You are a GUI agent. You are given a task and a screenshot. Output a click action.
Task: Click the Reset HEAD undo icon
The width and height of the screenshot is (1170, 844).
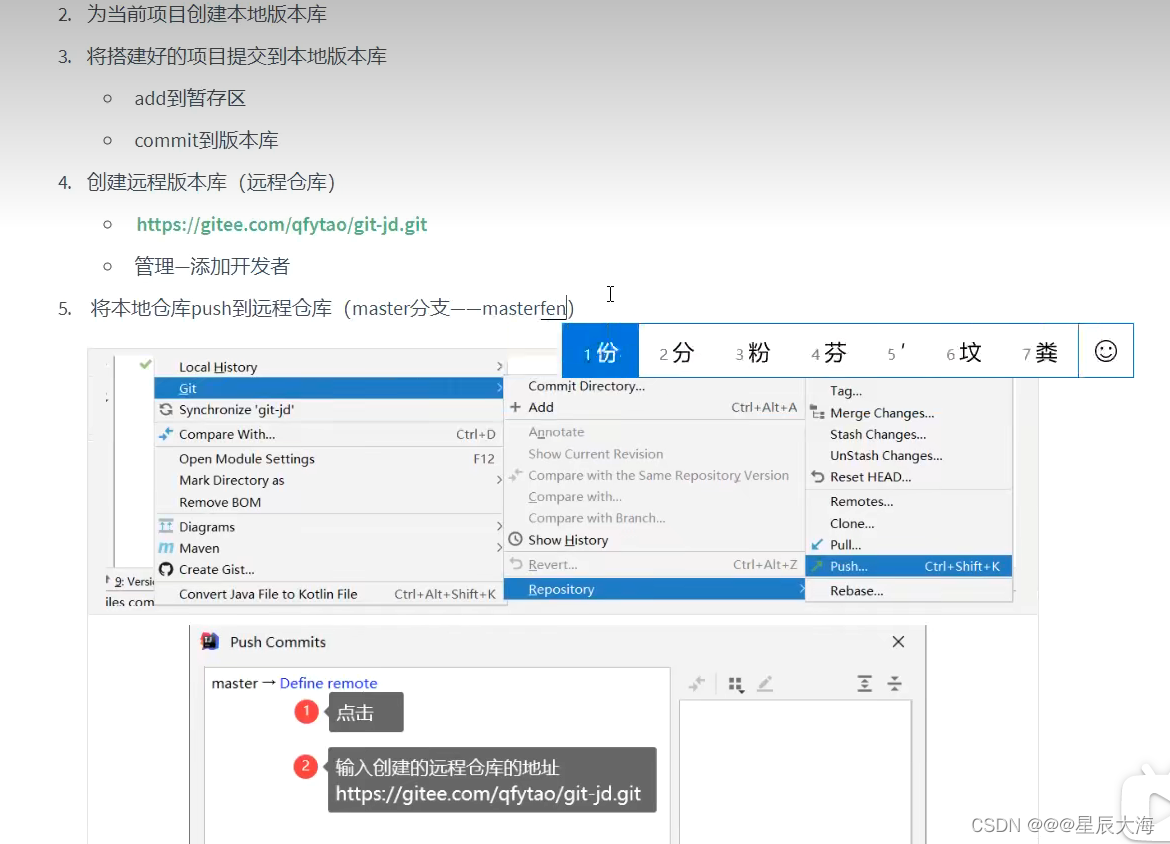pyautogui.click(x=818, y=476)
